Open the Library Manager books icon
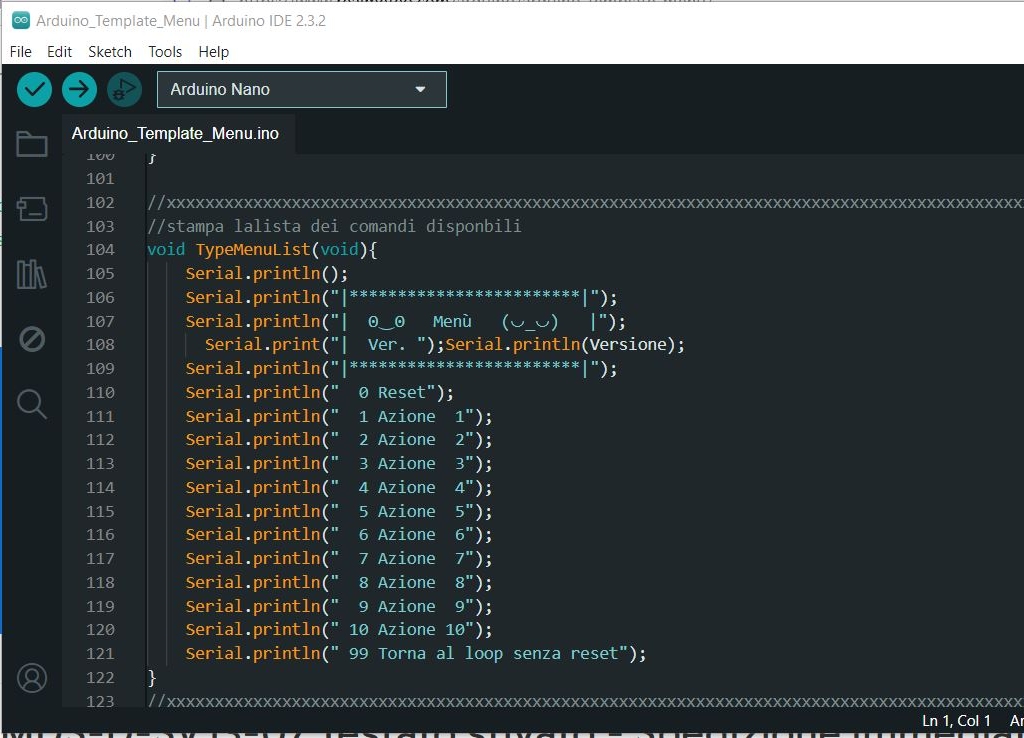This screenshot has height=738, width=1024. (x=32, y=274)
